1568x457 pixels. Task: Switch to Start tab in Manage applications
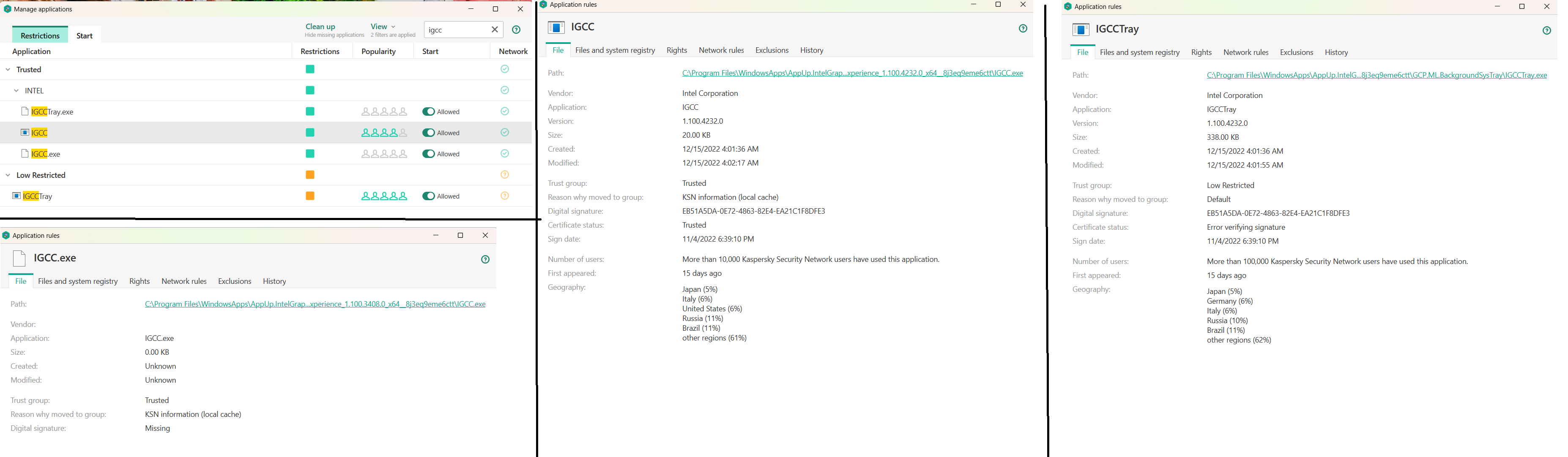(x=85, y=36)
